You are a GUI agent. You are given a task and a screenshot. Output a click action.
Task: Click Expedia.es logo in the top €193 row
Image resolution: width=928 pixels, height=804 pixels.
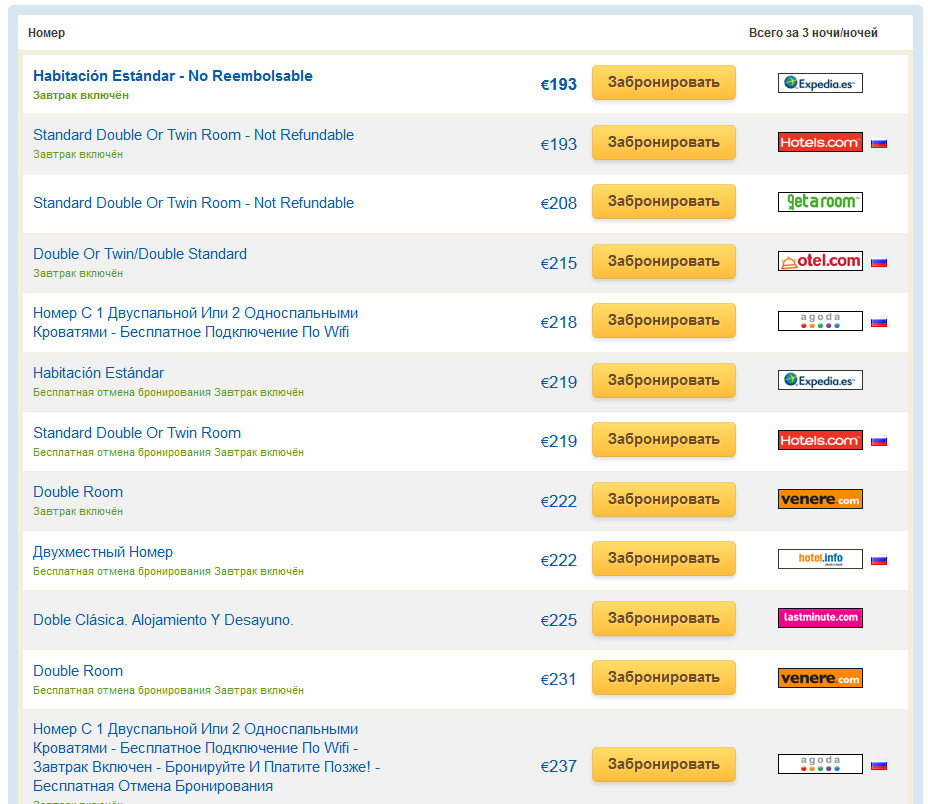[819, 84]
